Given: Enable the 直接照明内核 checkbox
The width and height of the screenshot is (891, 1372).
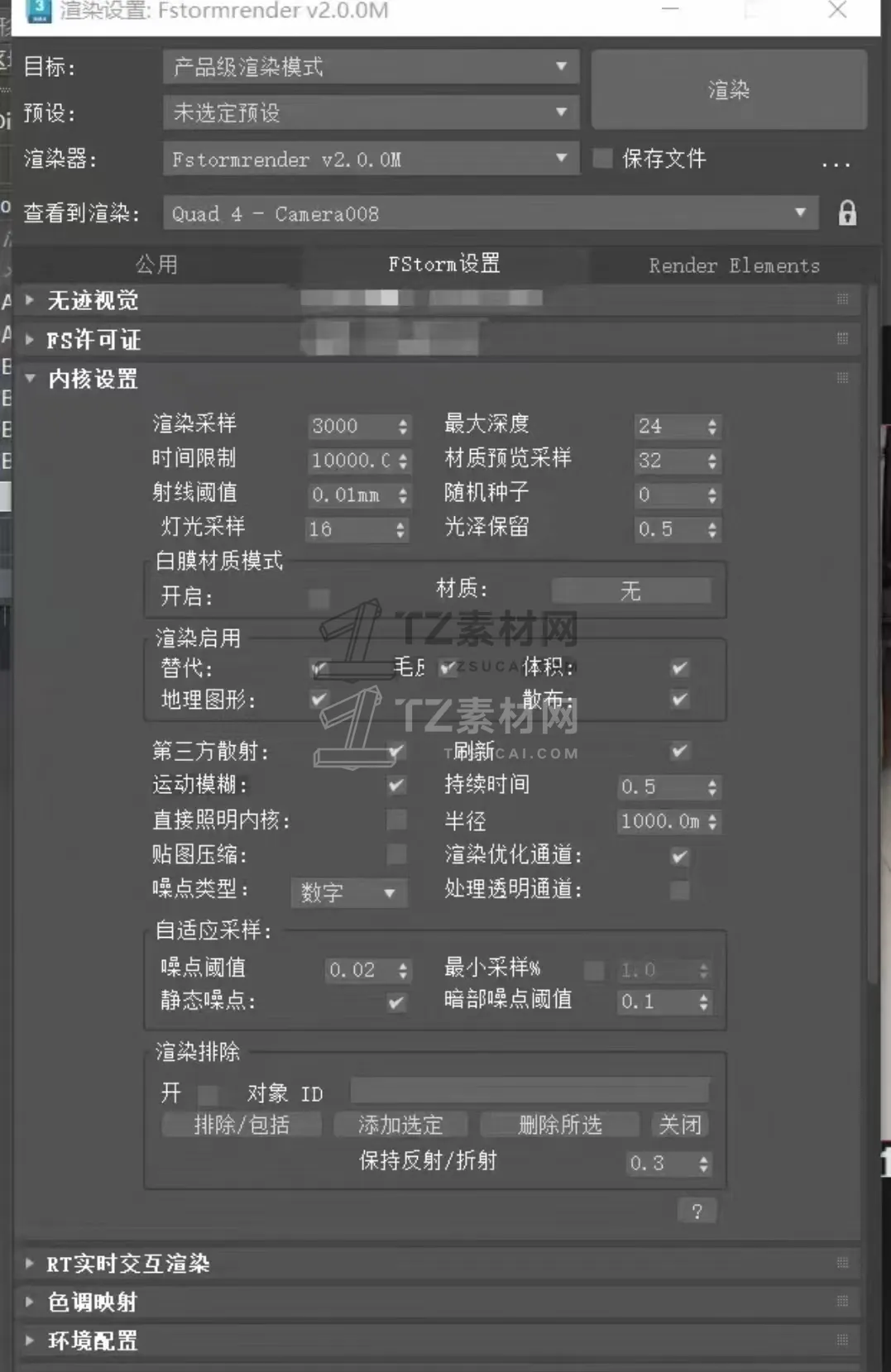Looking at the screenshot, I should coord(397,820).
